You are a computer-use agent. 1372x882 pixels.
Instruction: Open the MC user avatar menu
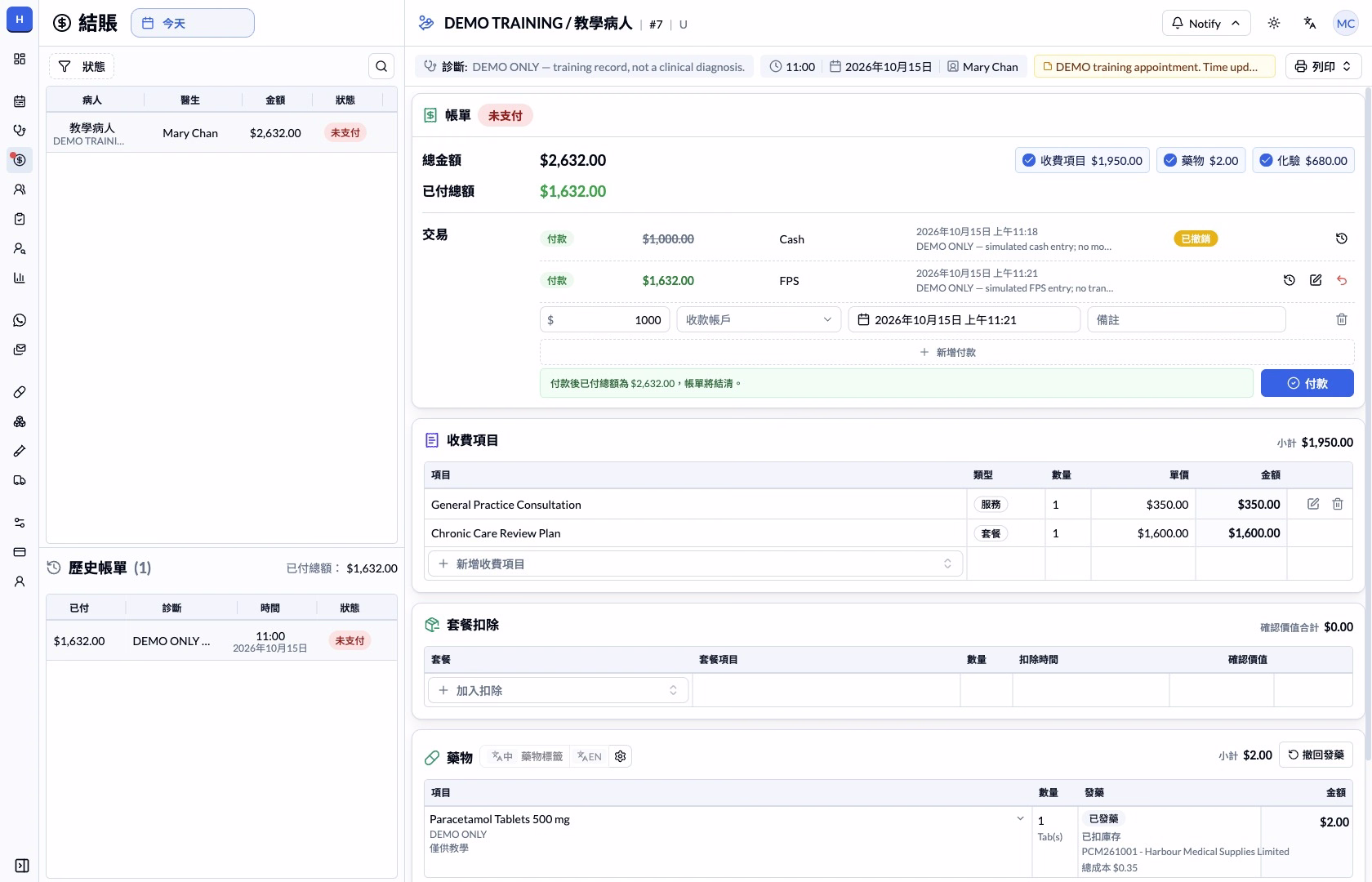click(1346, 23)
